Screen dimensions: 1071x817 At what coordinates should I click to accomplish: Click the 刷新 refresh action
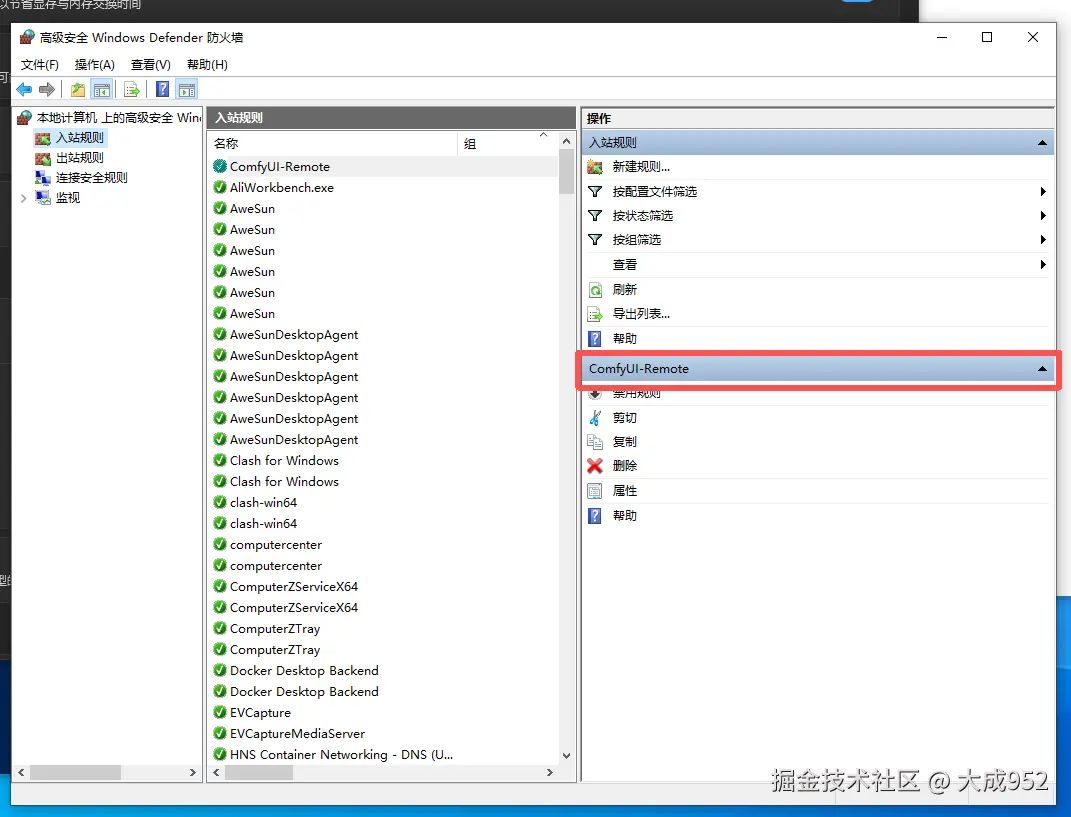[624, 290]
